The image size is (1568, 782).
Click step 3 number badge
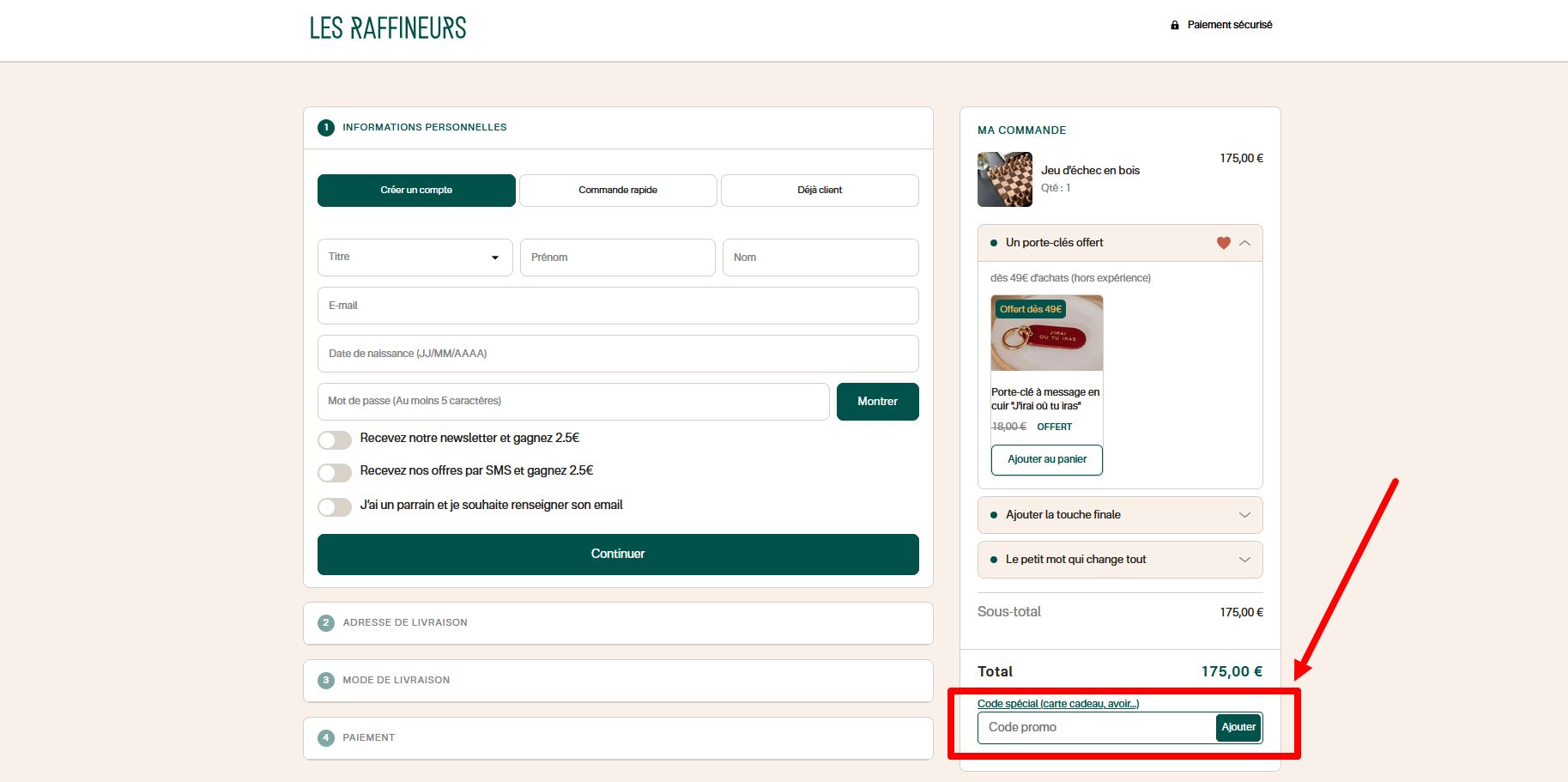(x=326, y=681)
